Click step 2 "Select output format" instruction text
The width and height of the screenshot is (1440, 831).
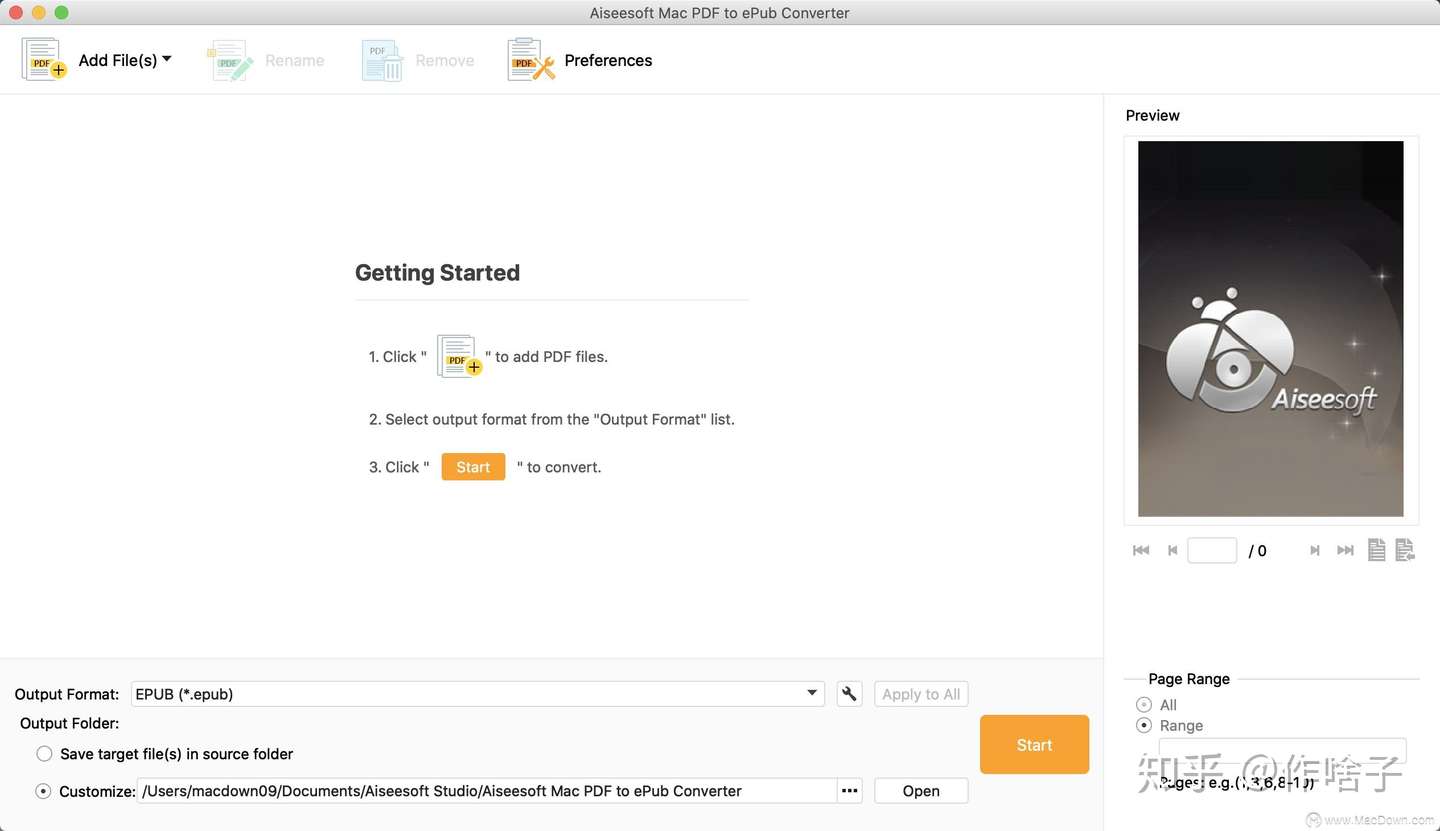point(552,419)
